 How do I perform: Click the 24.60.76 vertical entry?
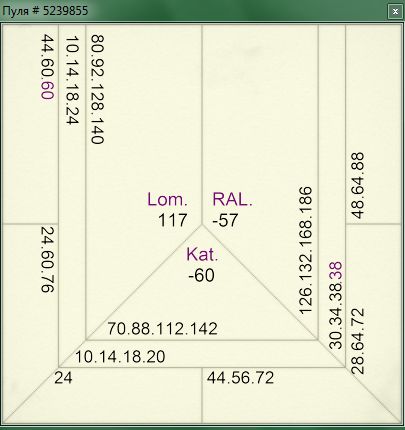point(47,260)
